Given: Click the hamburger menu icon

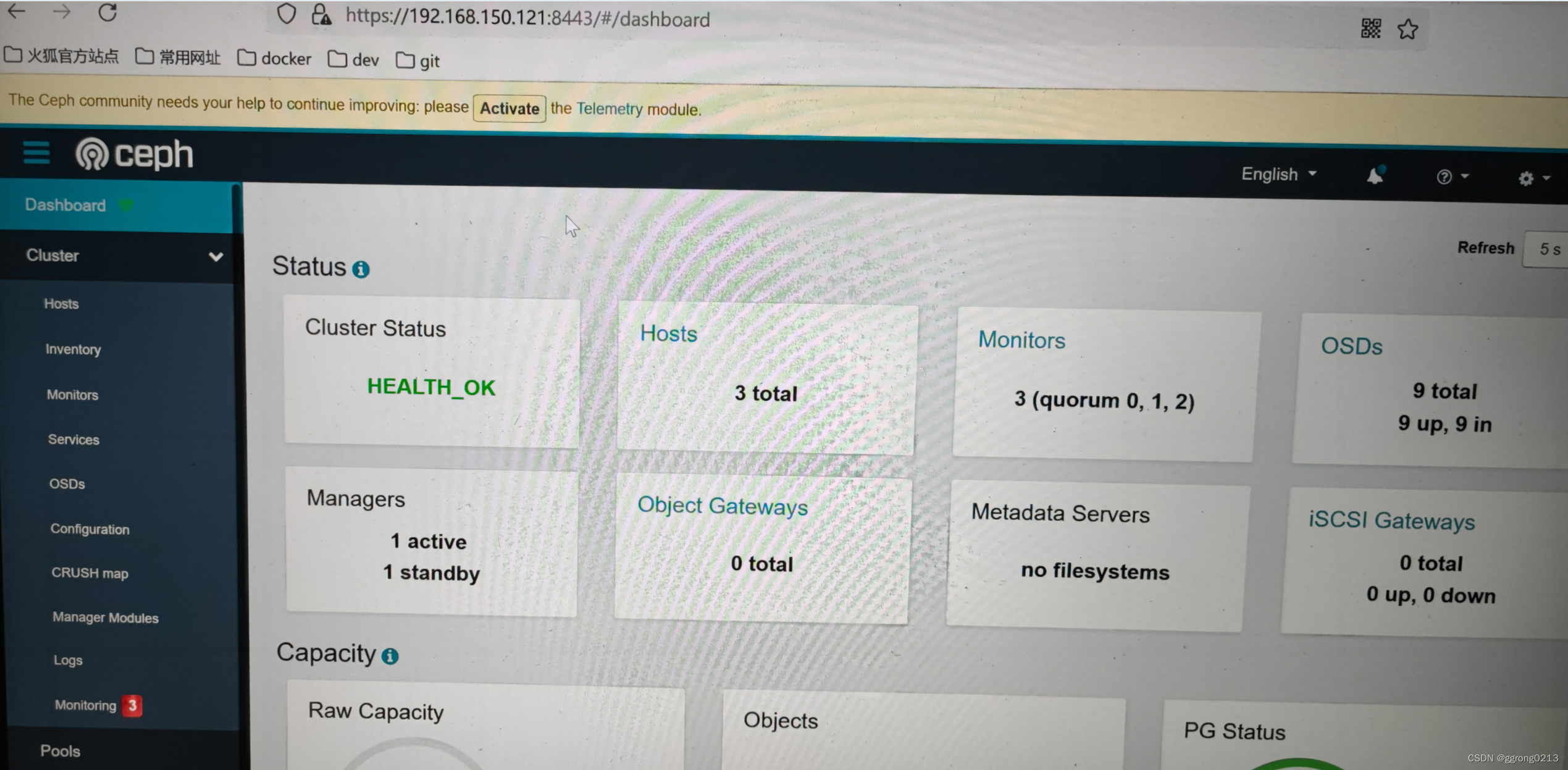Looking at the screenshot, I should pos(36,153).
